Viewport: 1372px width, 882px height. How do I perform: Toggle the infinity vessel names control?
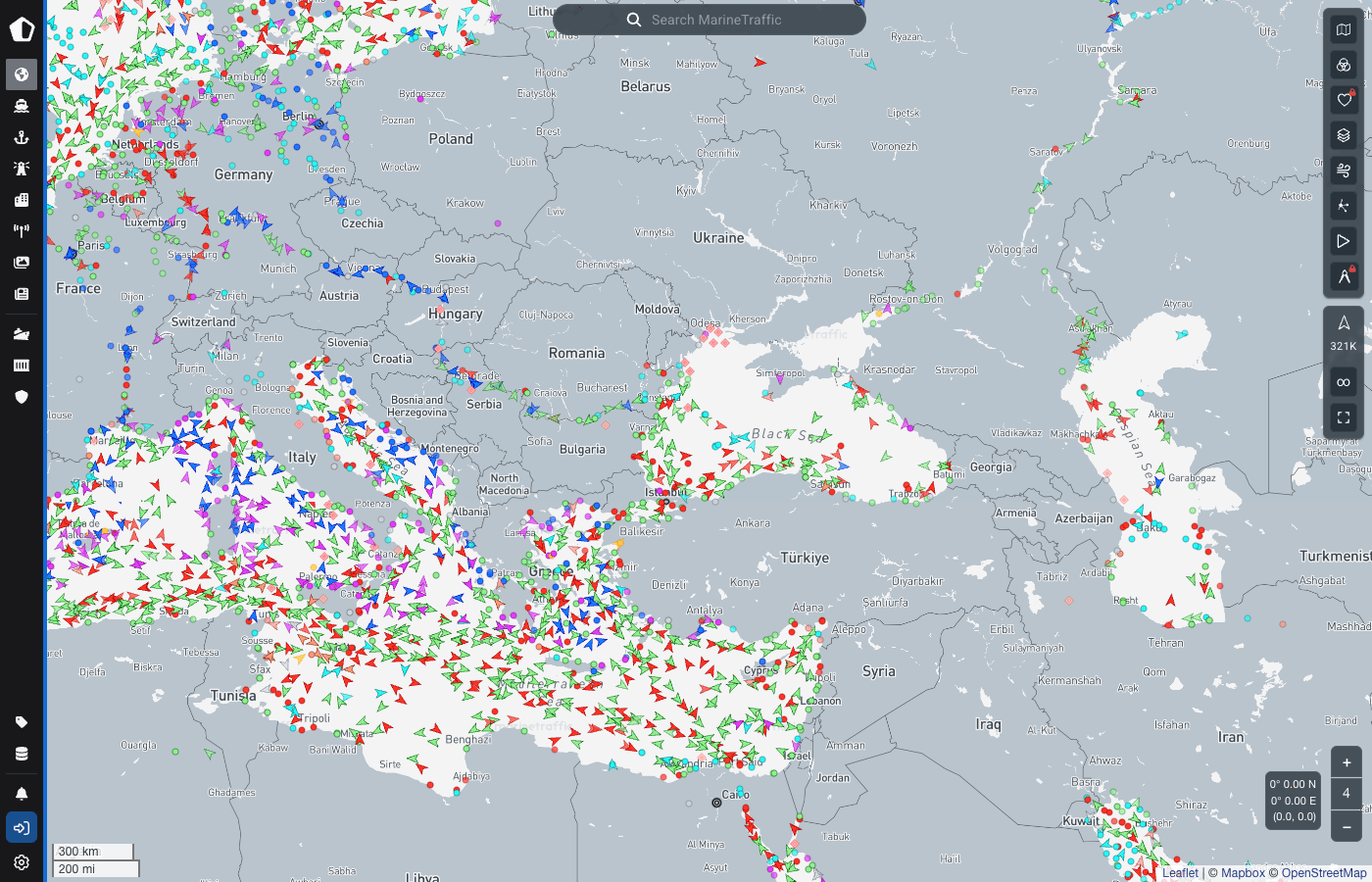point(1344,382)
